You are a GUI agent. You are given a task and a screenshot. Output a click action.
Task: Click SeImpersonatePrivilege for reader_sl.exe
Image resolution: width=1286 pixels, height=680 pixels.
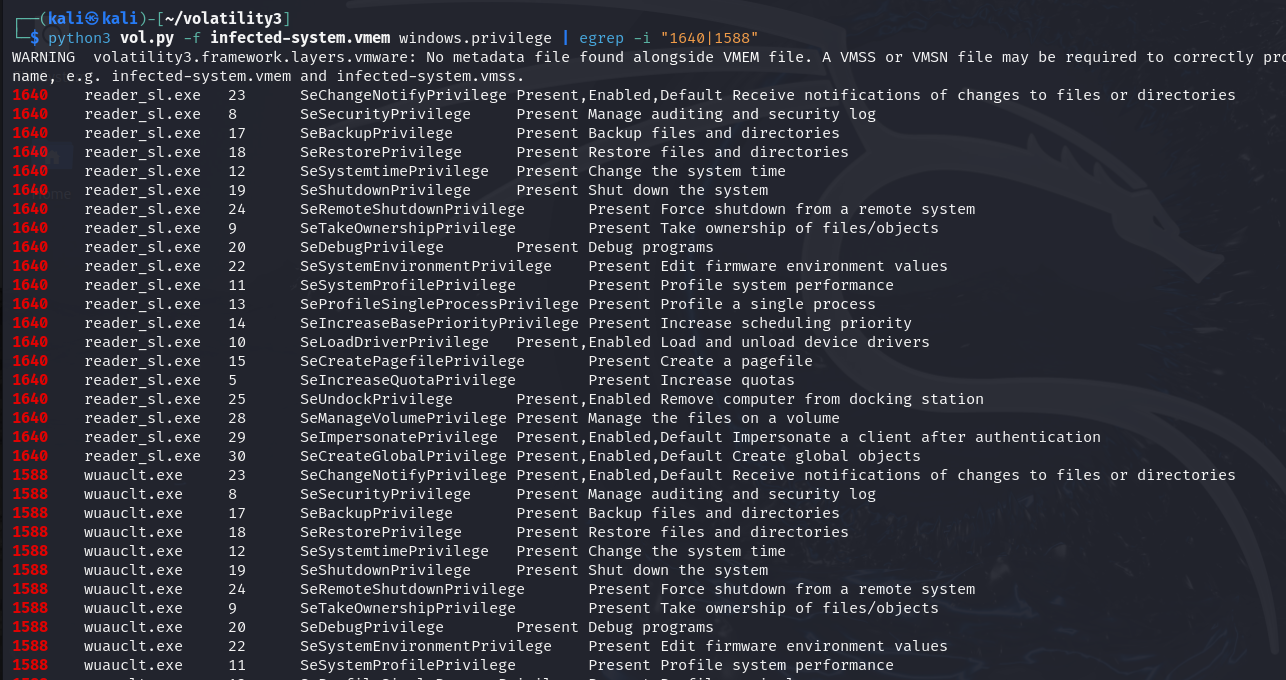click(x=399, y=437)
